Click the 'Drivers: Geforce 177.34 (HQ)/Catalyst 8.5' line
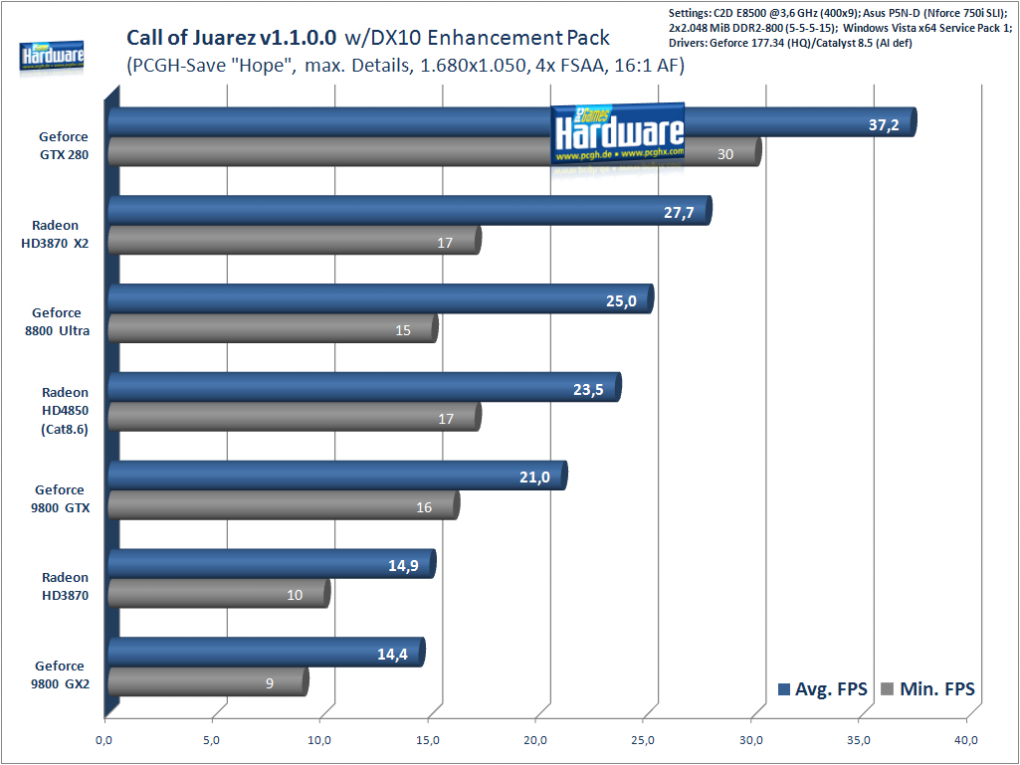This screenshot has width=1020, height=765. [x=790, y=43]
